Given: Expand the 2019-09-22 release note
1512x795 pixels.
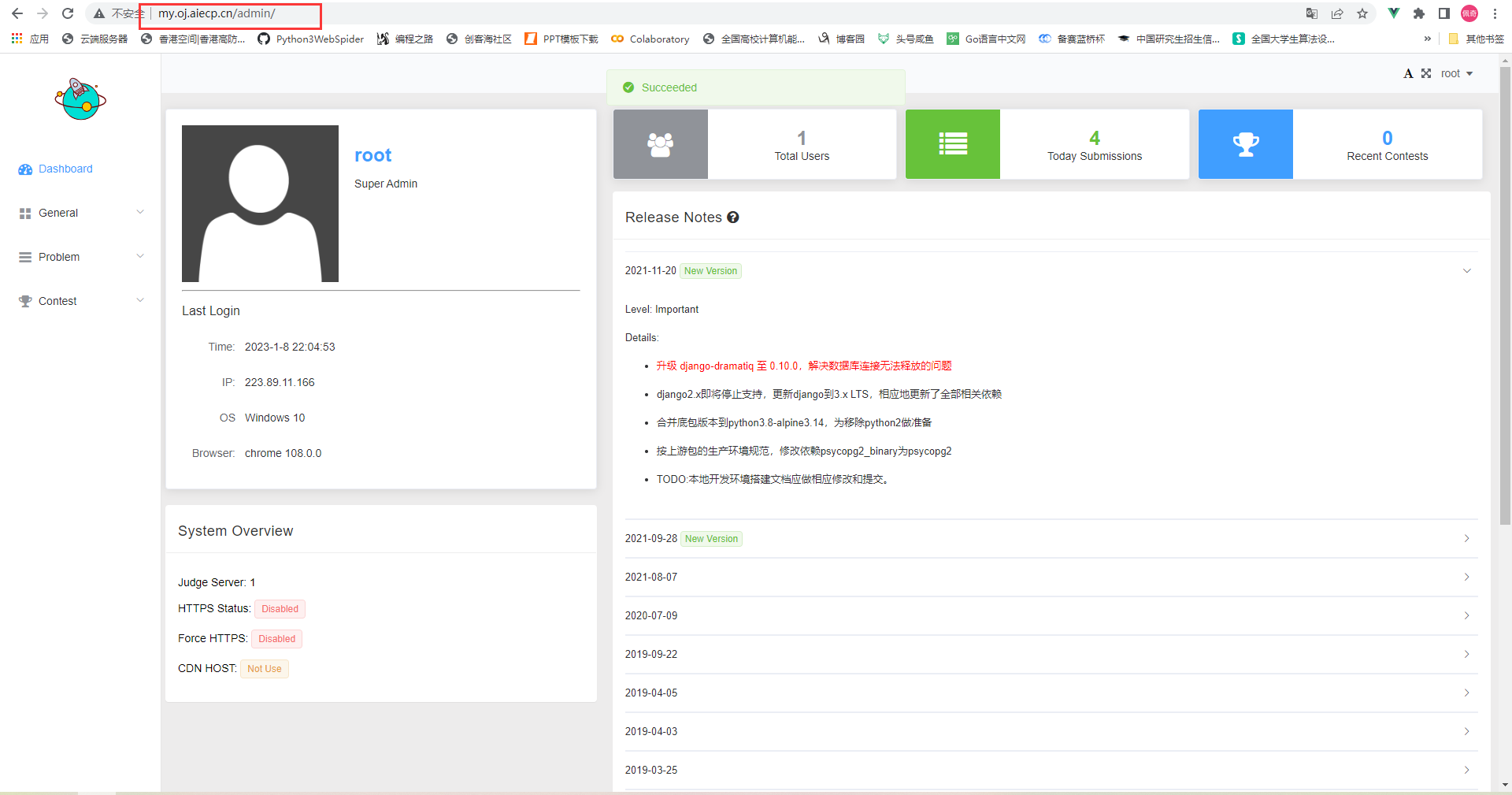Looking at the screenshot, I should click(1051, 654).
